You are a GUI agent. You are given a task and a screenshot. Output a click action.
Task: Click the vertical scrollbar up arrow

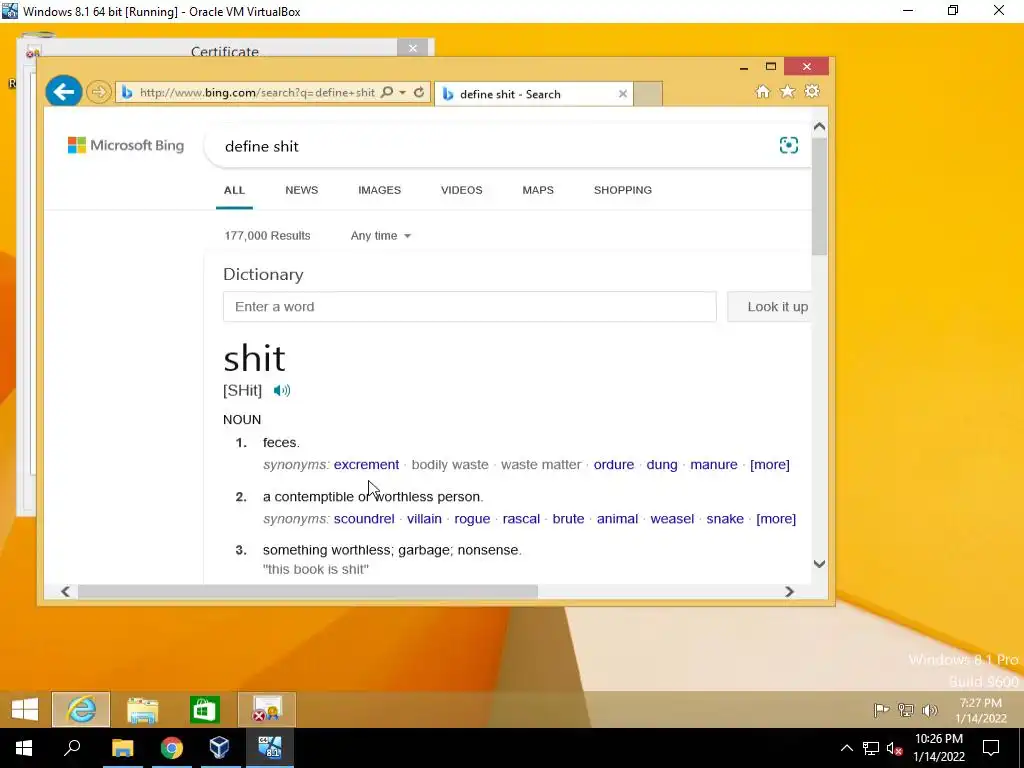coord(820,127)
